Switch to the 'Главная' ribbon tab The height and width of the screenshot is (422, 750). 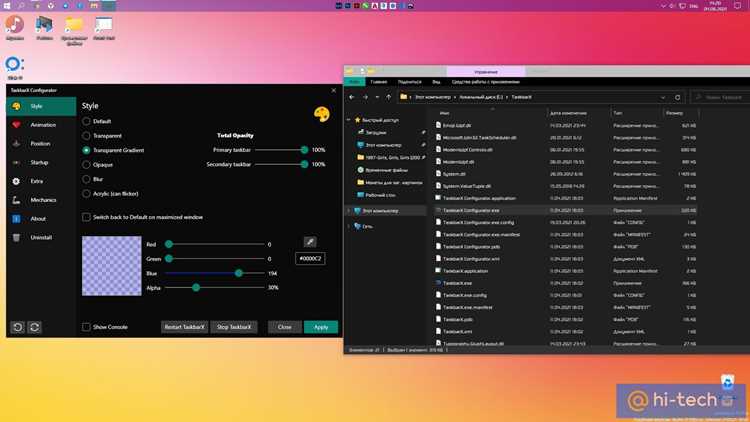pos(378,82)
